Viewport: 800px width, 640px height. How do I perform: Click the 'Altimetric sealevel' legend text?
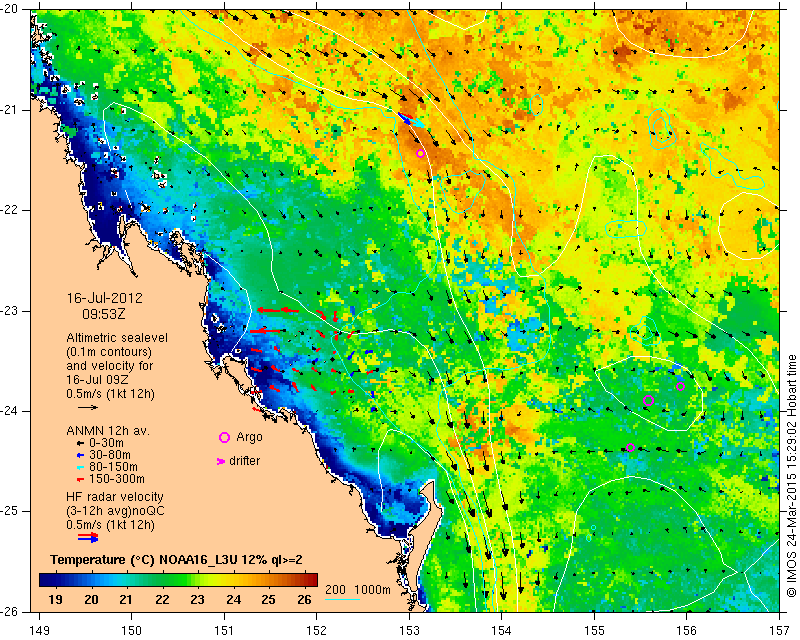pyautogui.click(x=117, y=338)
